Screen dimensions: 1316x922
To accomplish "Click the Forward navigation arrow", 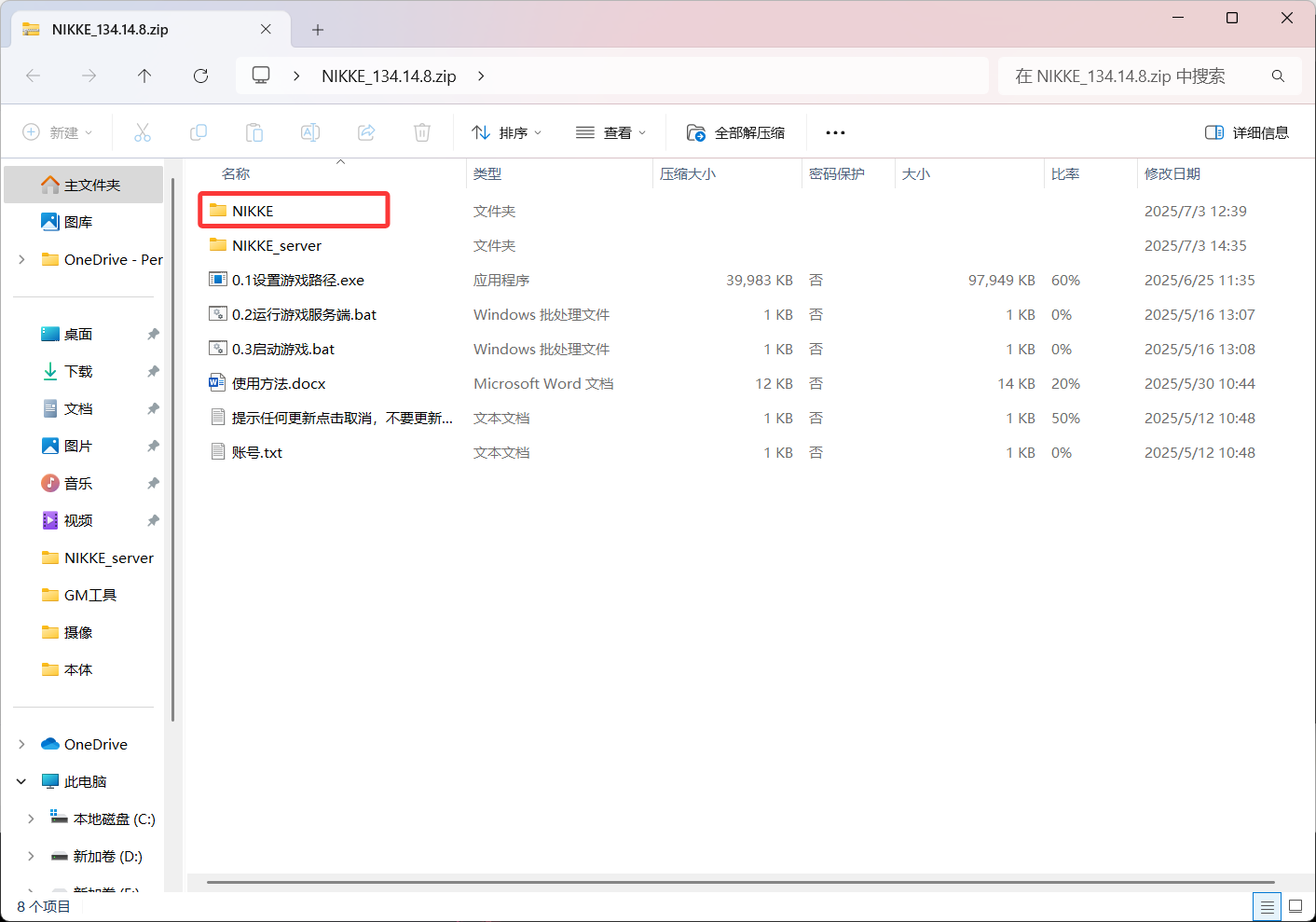I will click(x=89, y=76).
